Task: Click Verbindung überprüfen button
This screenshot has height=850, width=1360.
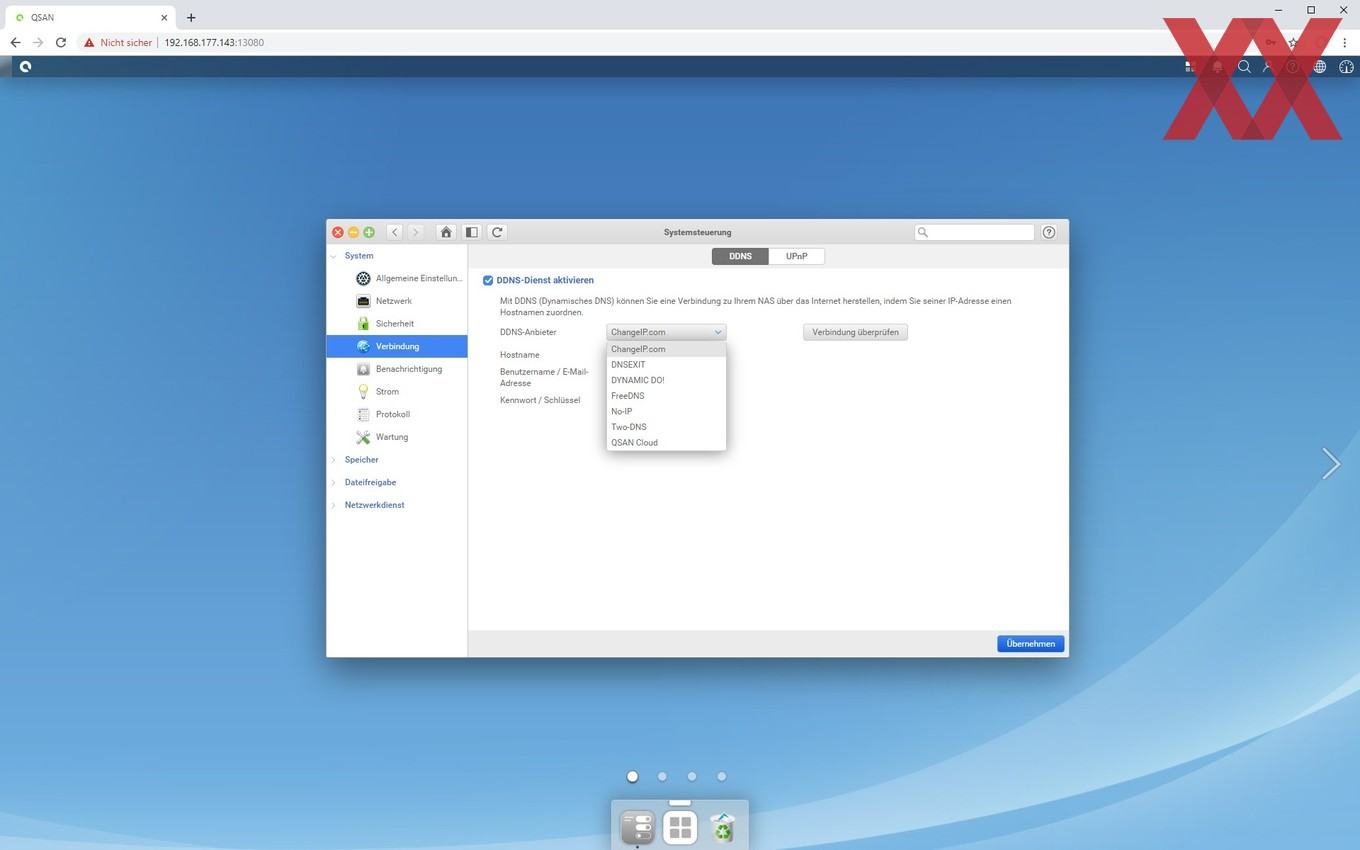Action: coord(855,332)
